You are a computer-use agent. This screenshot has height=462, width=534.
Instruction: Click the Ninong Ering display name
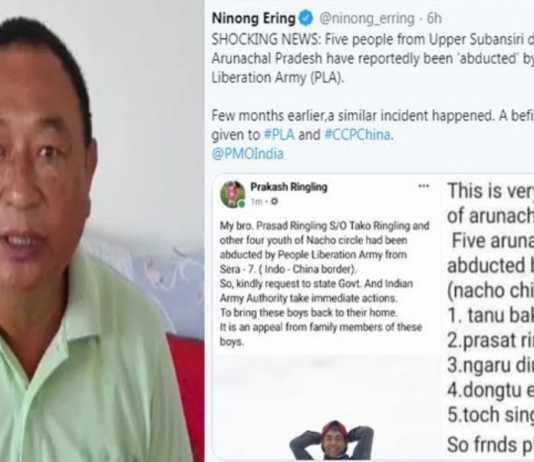click(x=253, y=18)
